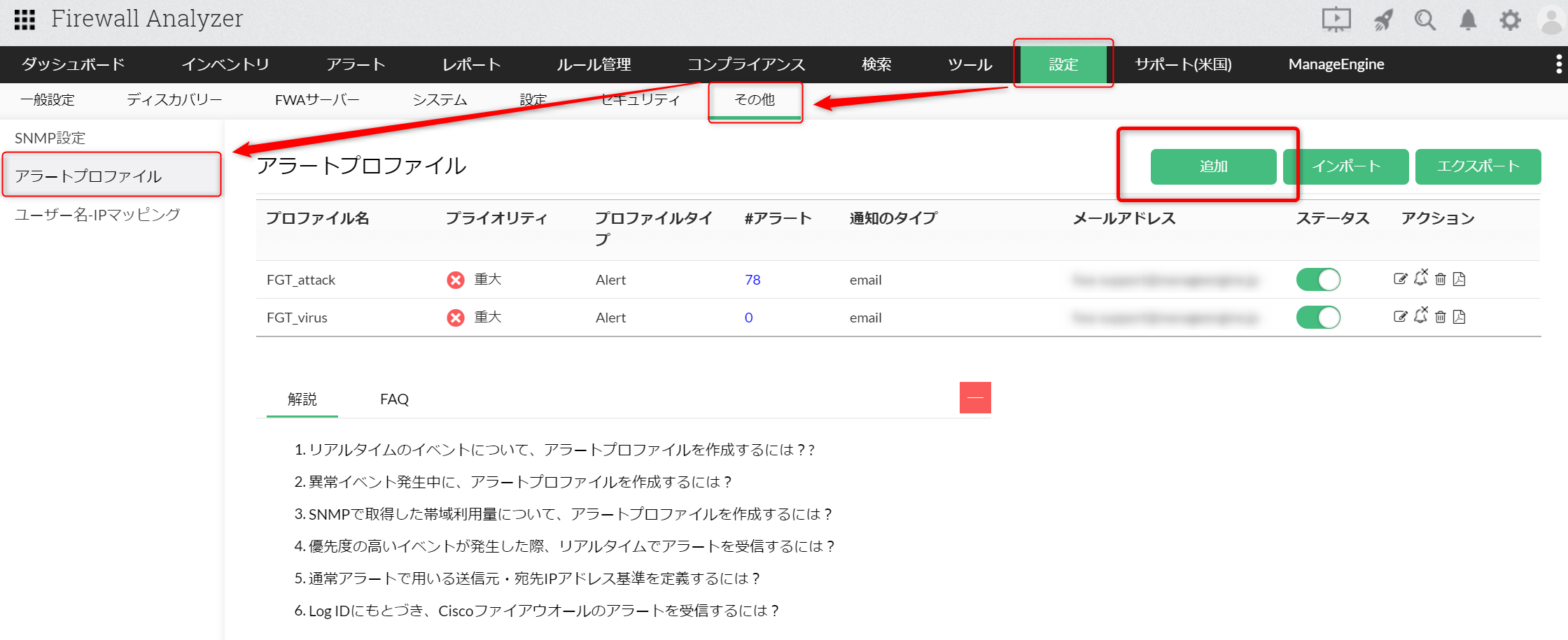The height and width of the screenshot is (640, 1568).
Task: Open the three-dot overflow menu in navbar
Action: (x=1558, y=64)
